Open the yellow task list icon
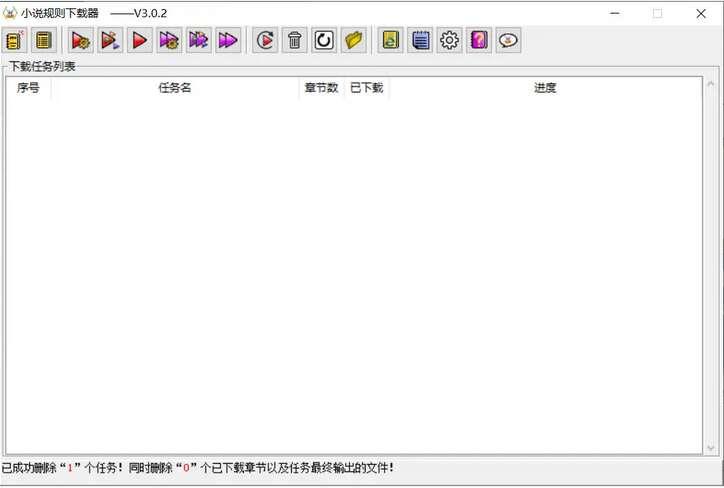 pyautogui.click(x=43, y=40)
